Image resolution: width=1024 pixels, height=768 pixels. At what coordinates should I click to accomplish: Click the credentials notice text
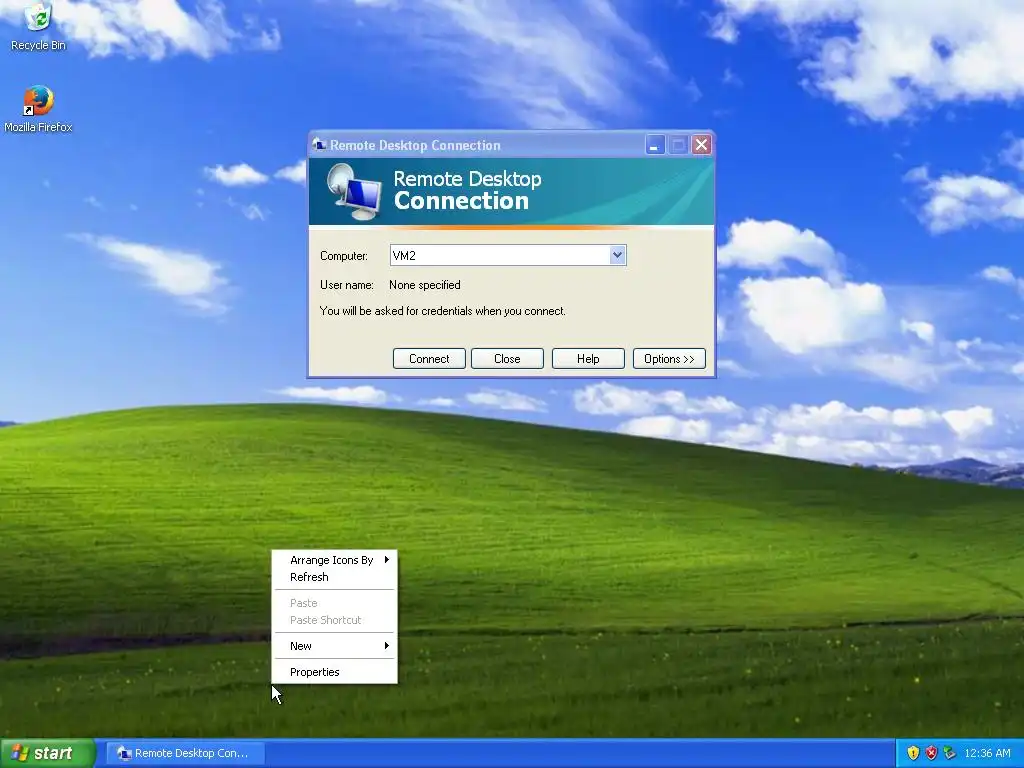pos(443,311)
